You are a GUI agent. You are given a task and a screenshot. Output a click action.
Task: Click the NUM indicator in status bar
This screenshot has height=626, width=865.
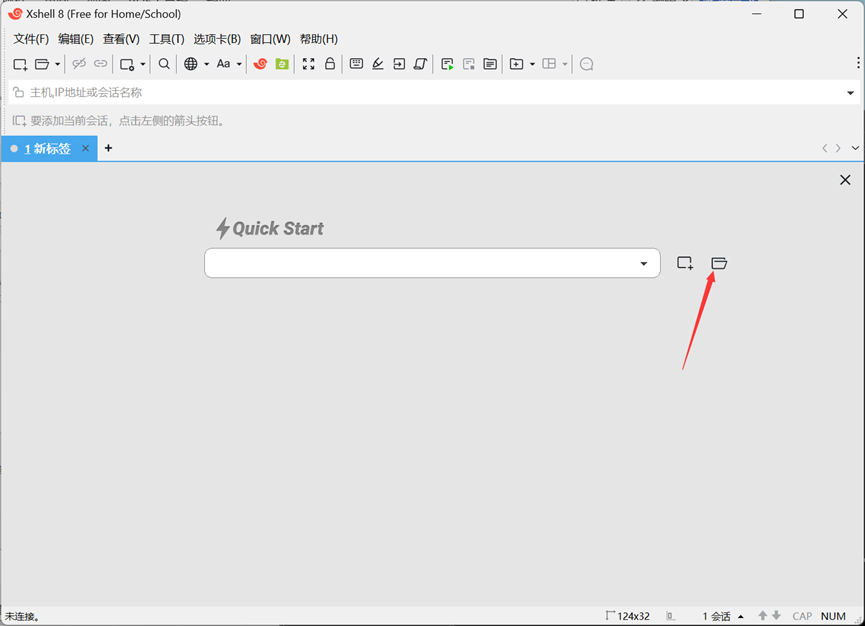click(x=833, y=616)
